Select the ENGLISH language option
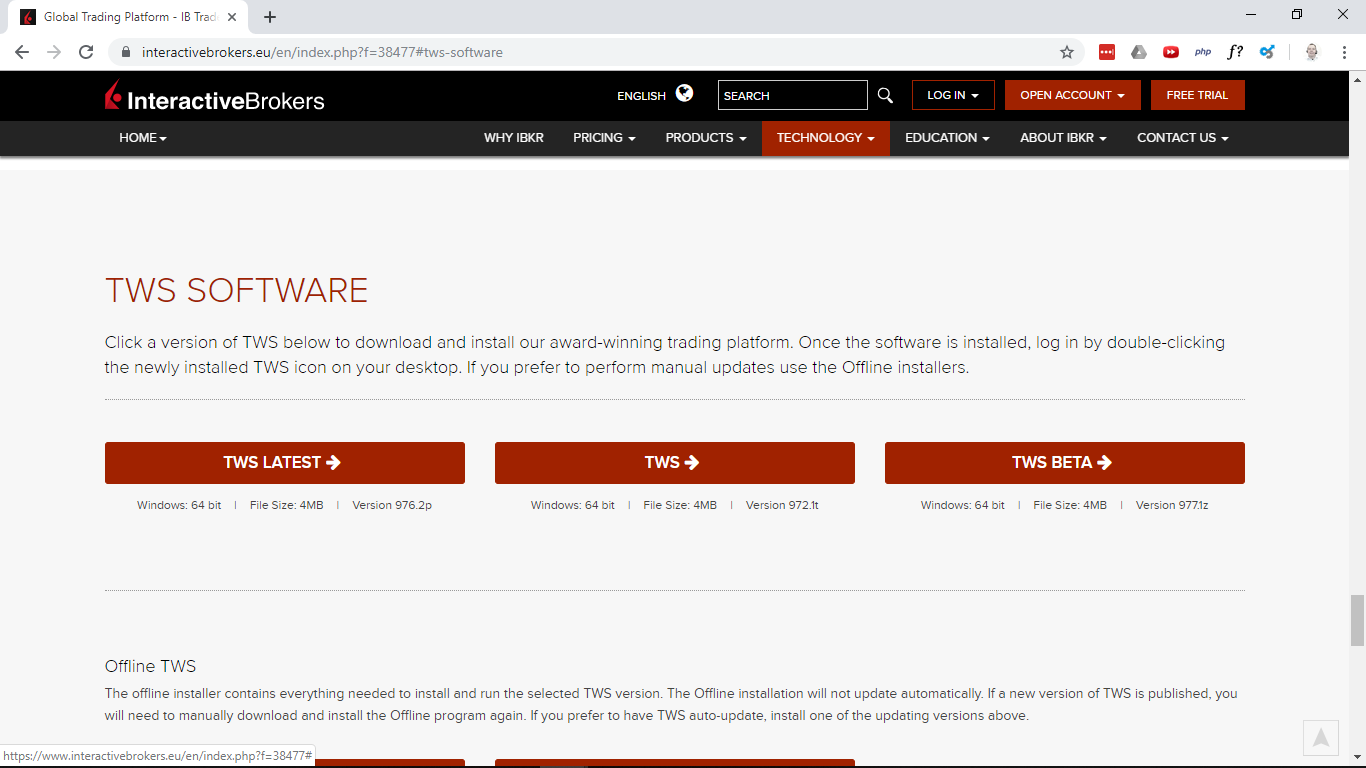Screen dimensions: 1366x768 point(641,96)
